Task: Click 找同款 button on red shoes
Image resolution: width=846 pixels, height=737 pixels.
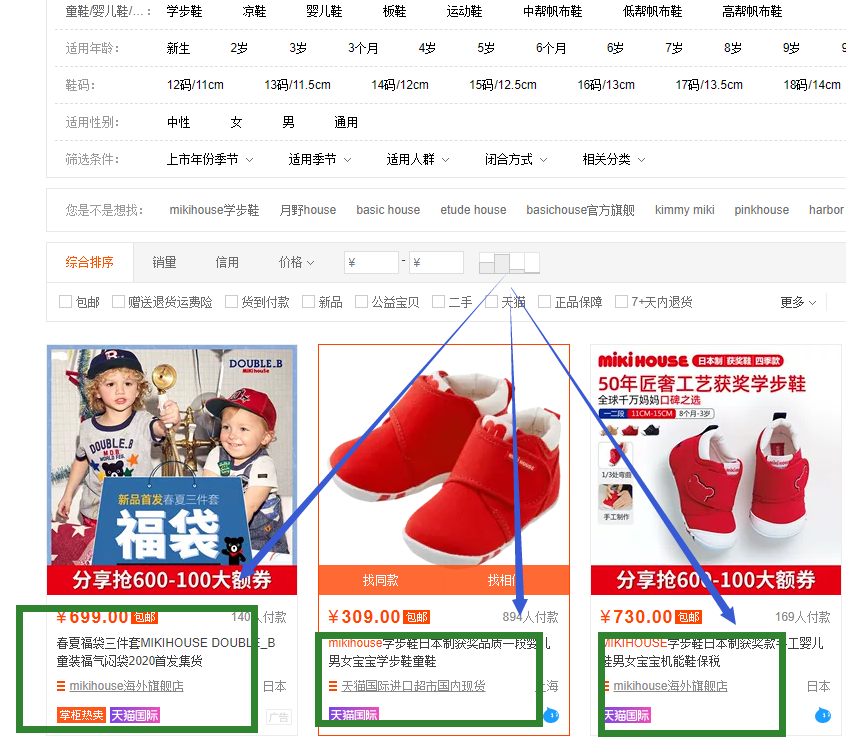Action: tap(381, 581)
